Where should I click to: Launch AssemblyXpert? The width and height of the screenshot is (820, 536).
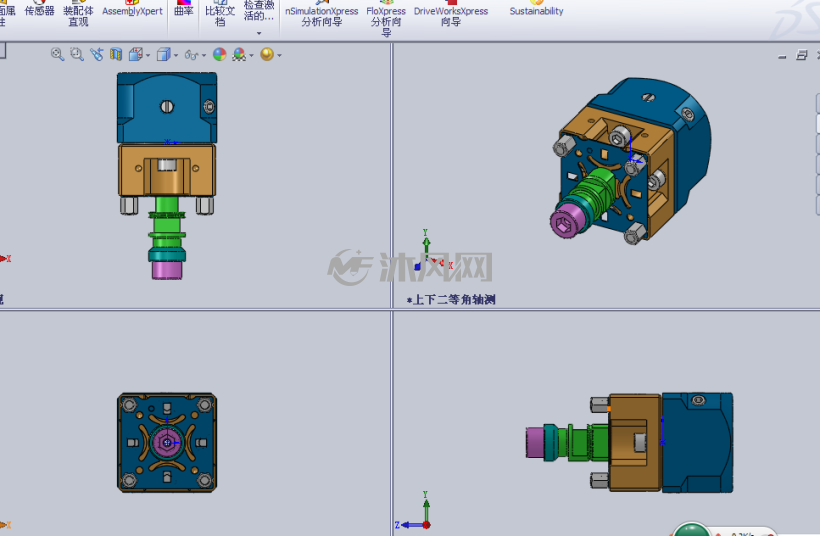[x=132, y=11]
